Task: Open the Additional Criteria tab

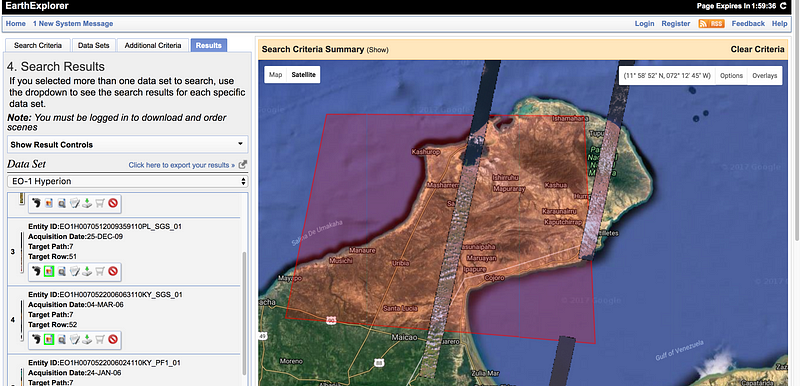Action: (153, 45)
